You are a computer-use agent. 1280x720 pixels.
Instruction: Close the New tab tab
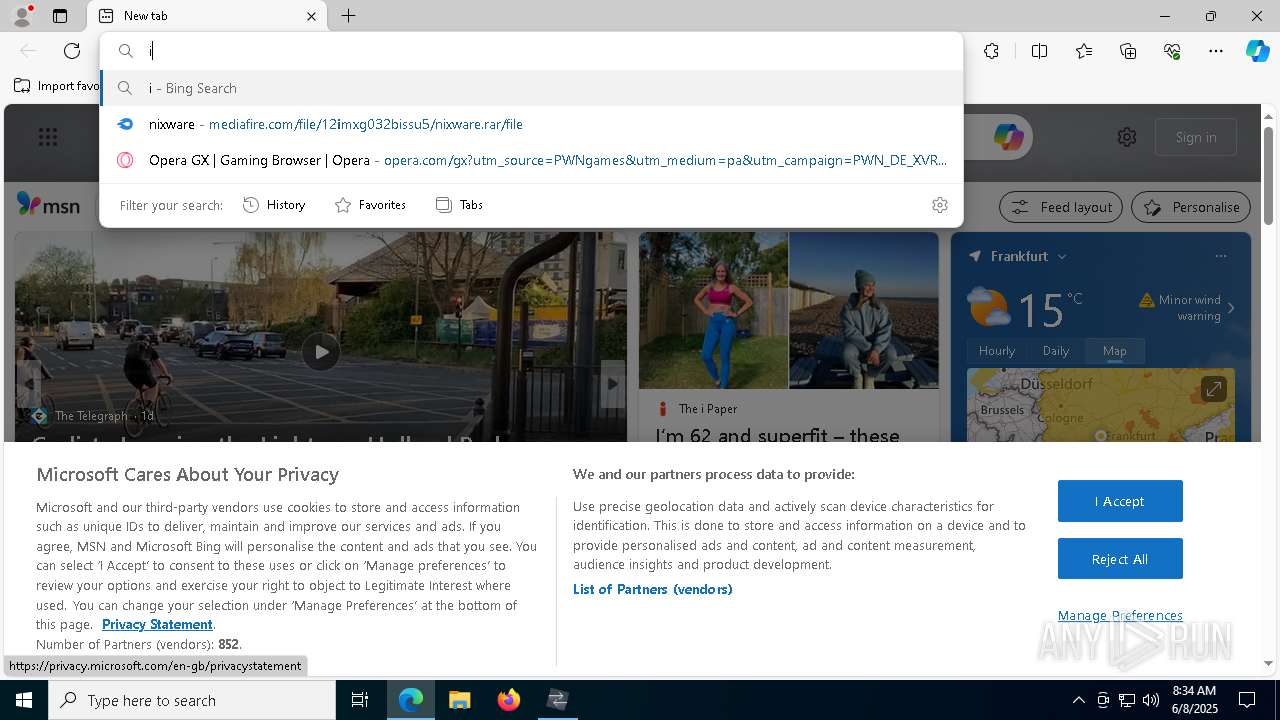(x=311, y=16)
